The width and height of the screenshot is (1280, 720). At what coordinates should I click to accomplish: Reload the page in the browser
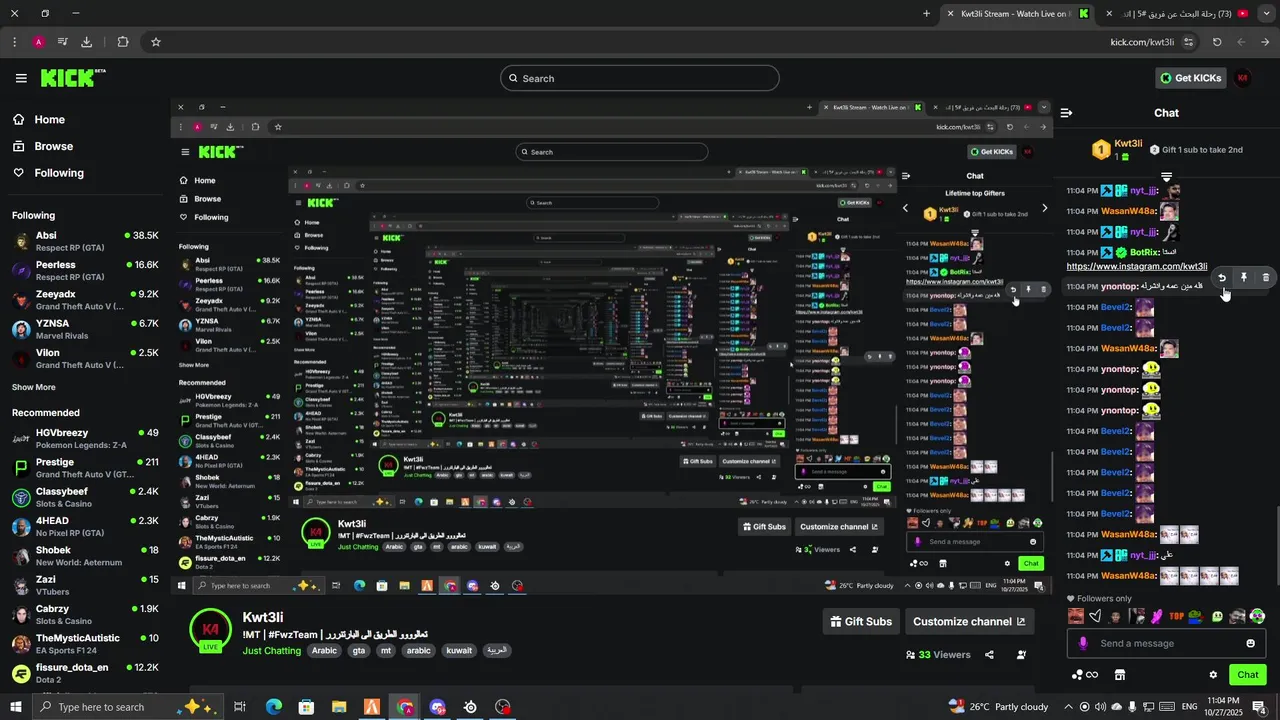1217,42
